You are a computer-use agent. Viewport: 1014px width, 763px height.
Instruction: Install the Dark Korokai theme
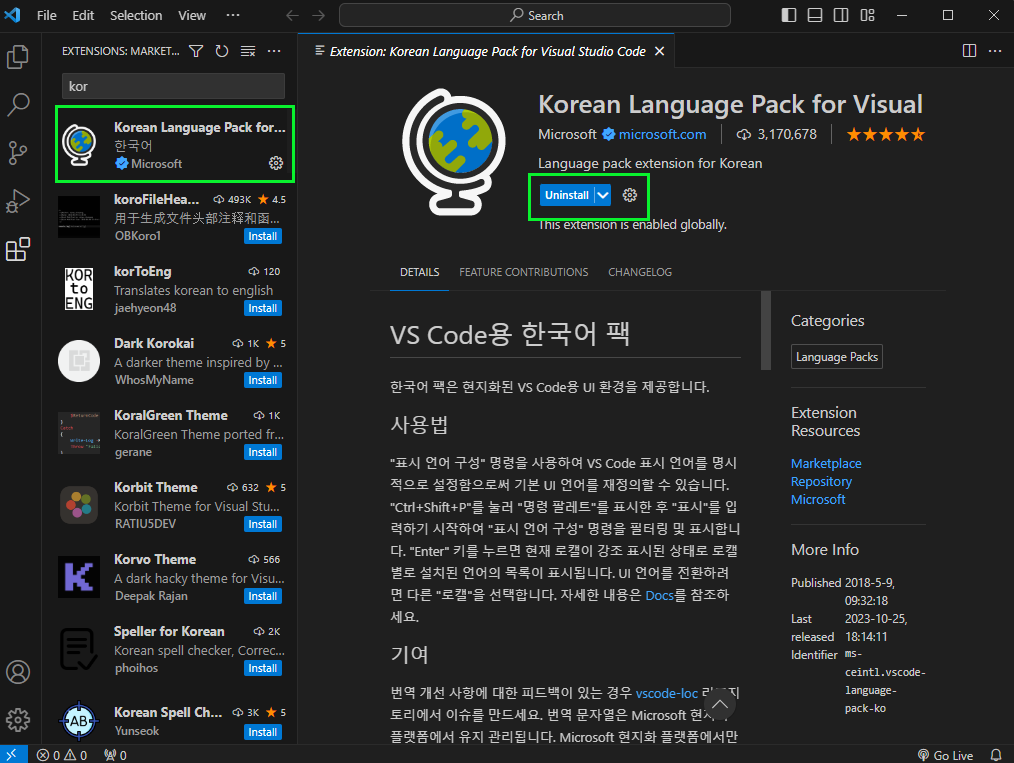pyautogui.click(x=263, y=380)
